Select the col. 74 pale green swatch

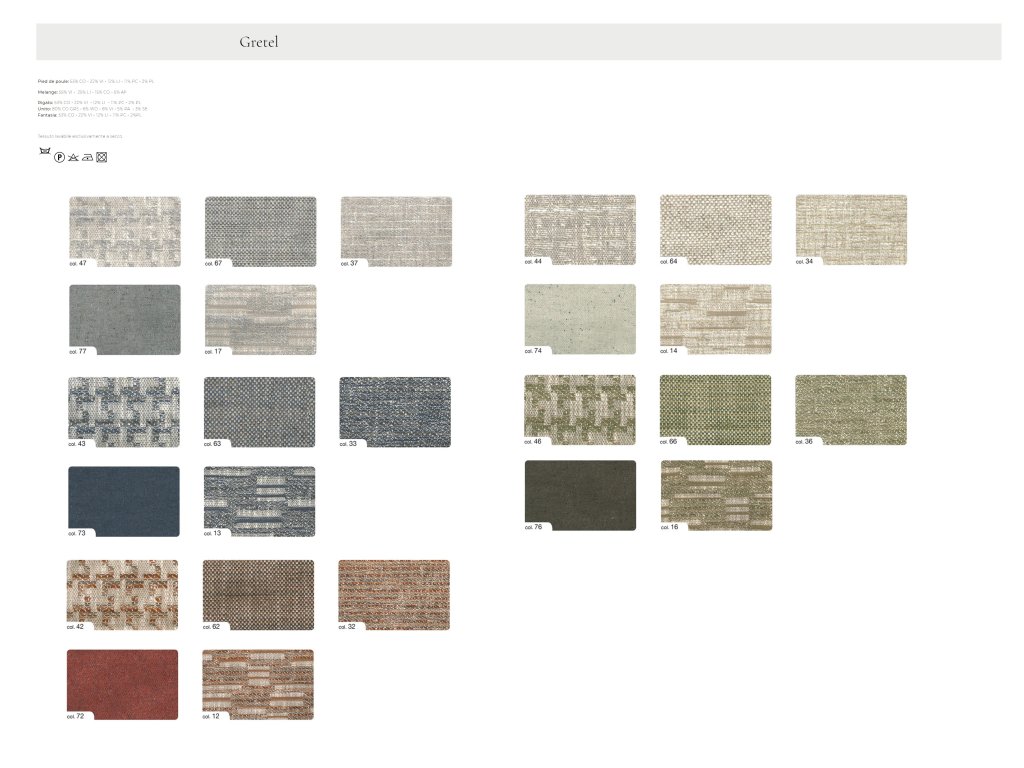580,319
